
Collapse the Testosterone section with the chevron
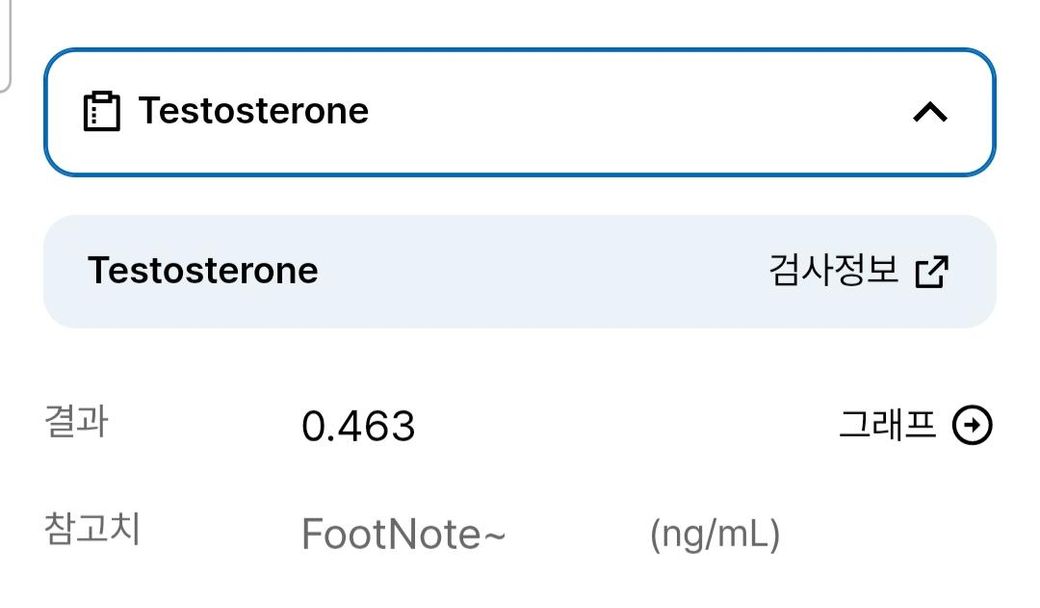930,112
